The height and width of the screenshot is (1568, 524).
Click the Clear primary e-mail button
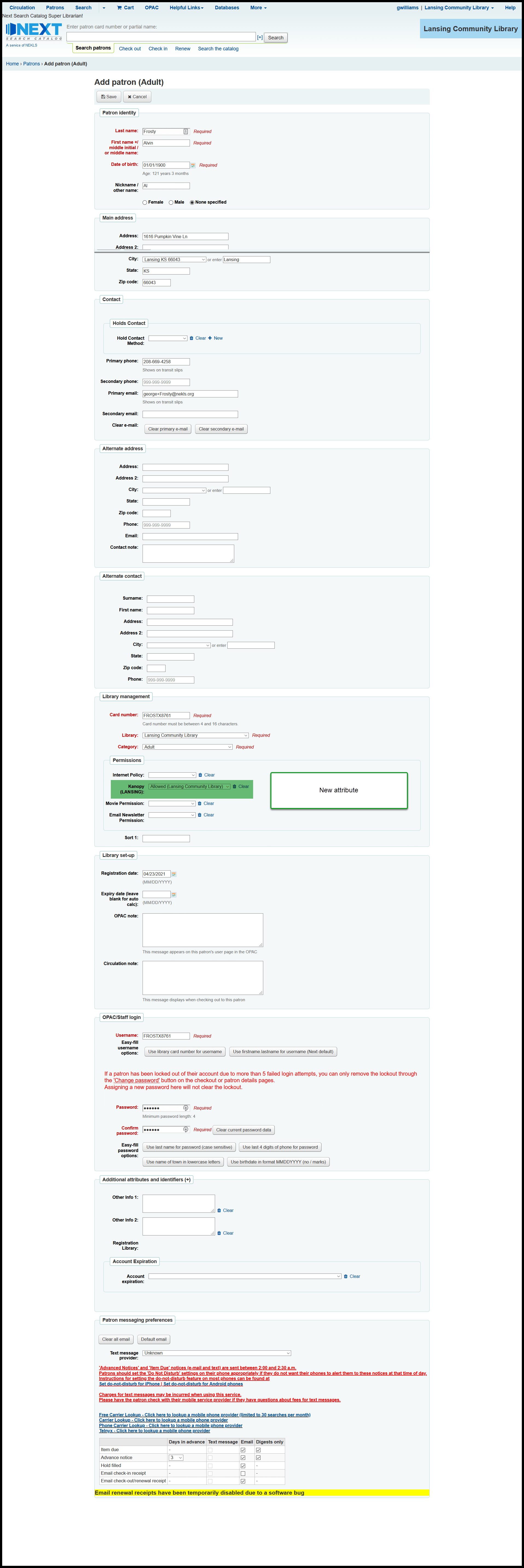[x=168, y=429]
